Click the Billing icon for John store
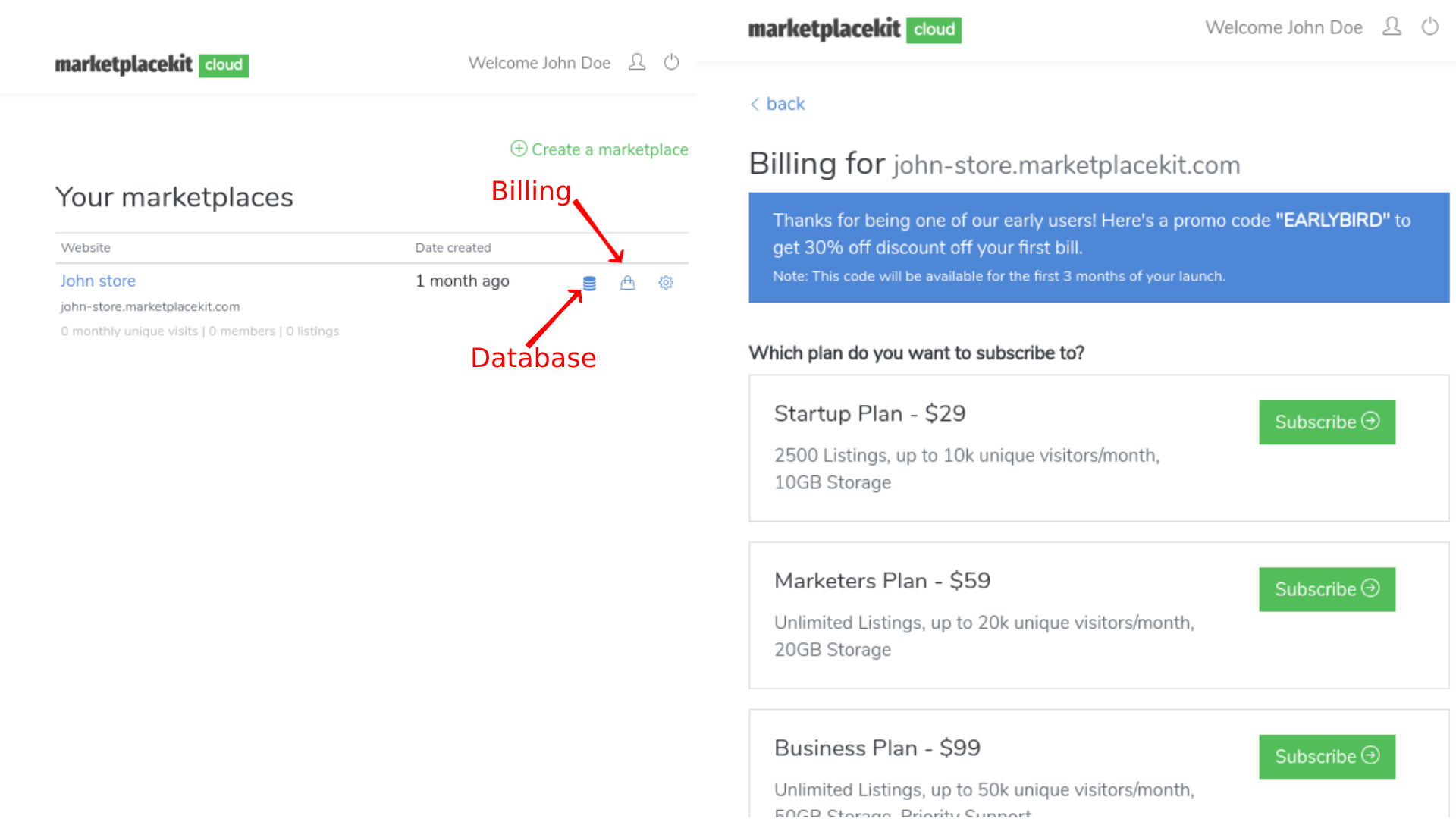The image size is (1456, 819). point(627,282)
